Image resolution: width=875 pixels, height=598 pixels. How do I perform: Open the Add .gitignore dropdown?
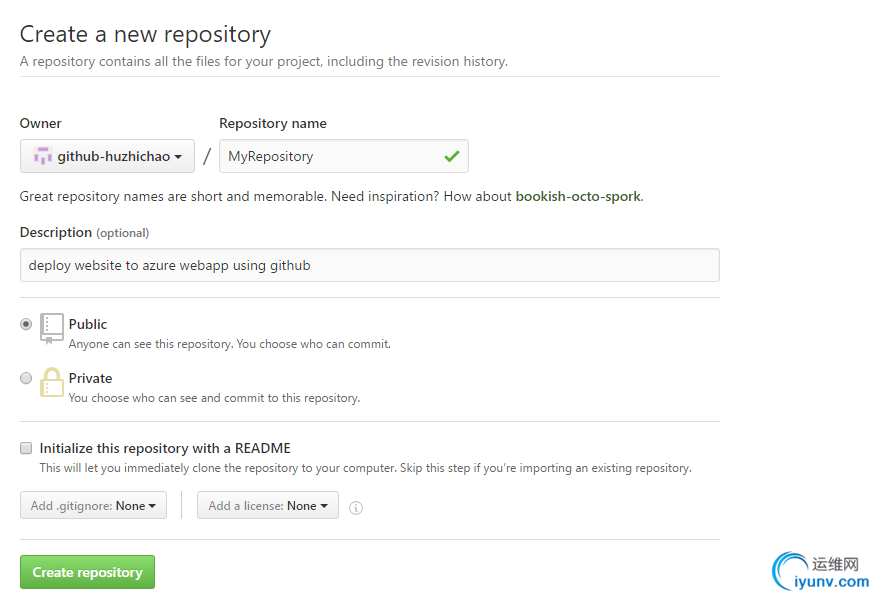coord(93,505)
